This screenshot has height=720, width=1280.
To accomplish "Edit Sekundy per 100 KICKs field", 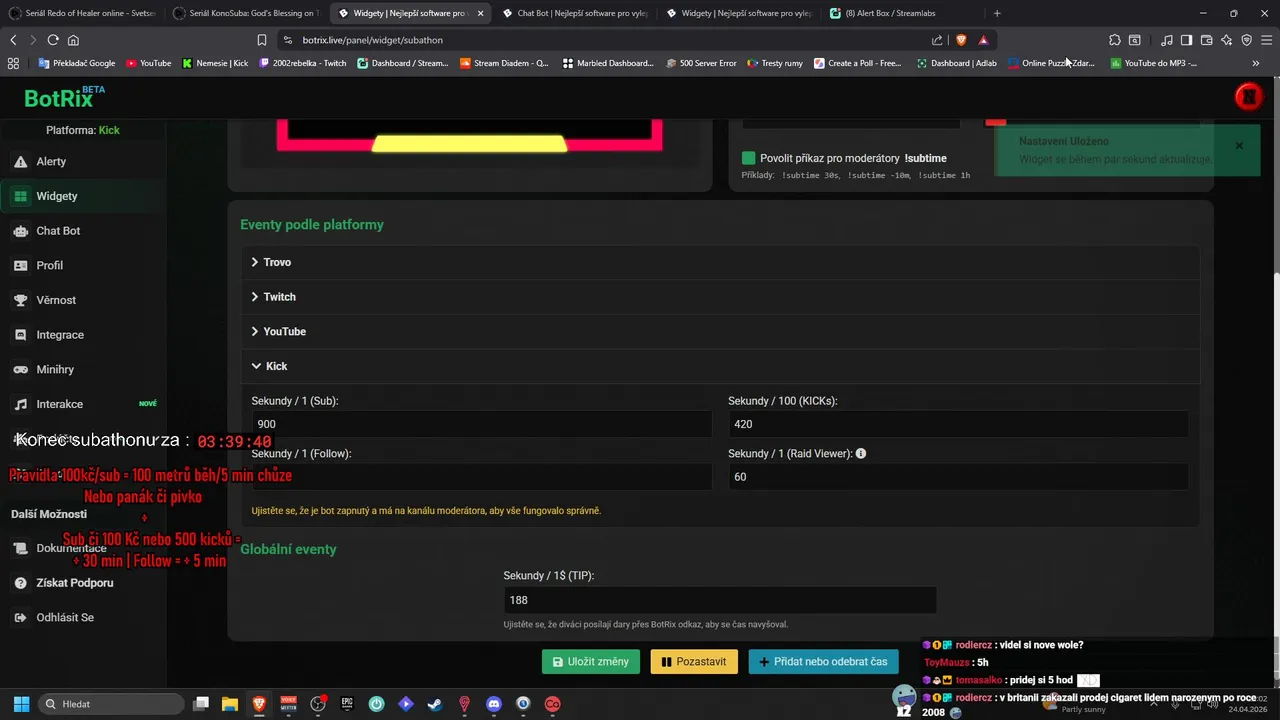I will [x=957, y=424].
